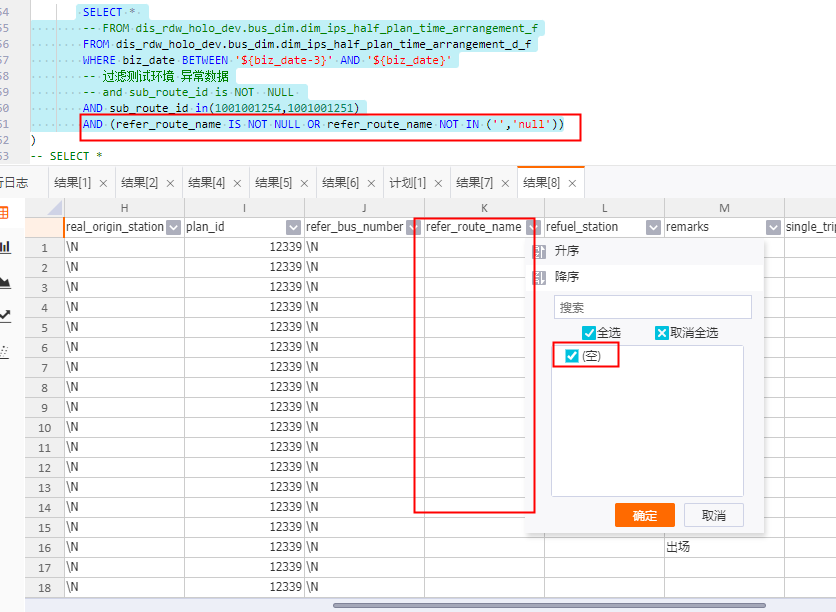836x612 pixels.
Task: Close the 结果[4] tab
Action: click(x=237, y=183)
